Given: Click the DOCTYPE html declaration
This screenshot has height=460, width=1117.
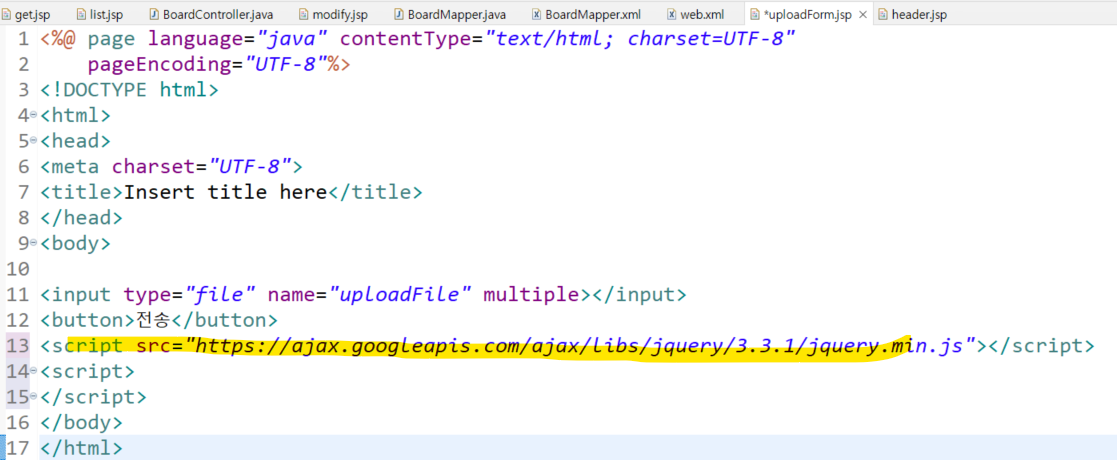Looking at the screenshot, I should point(129,90).
